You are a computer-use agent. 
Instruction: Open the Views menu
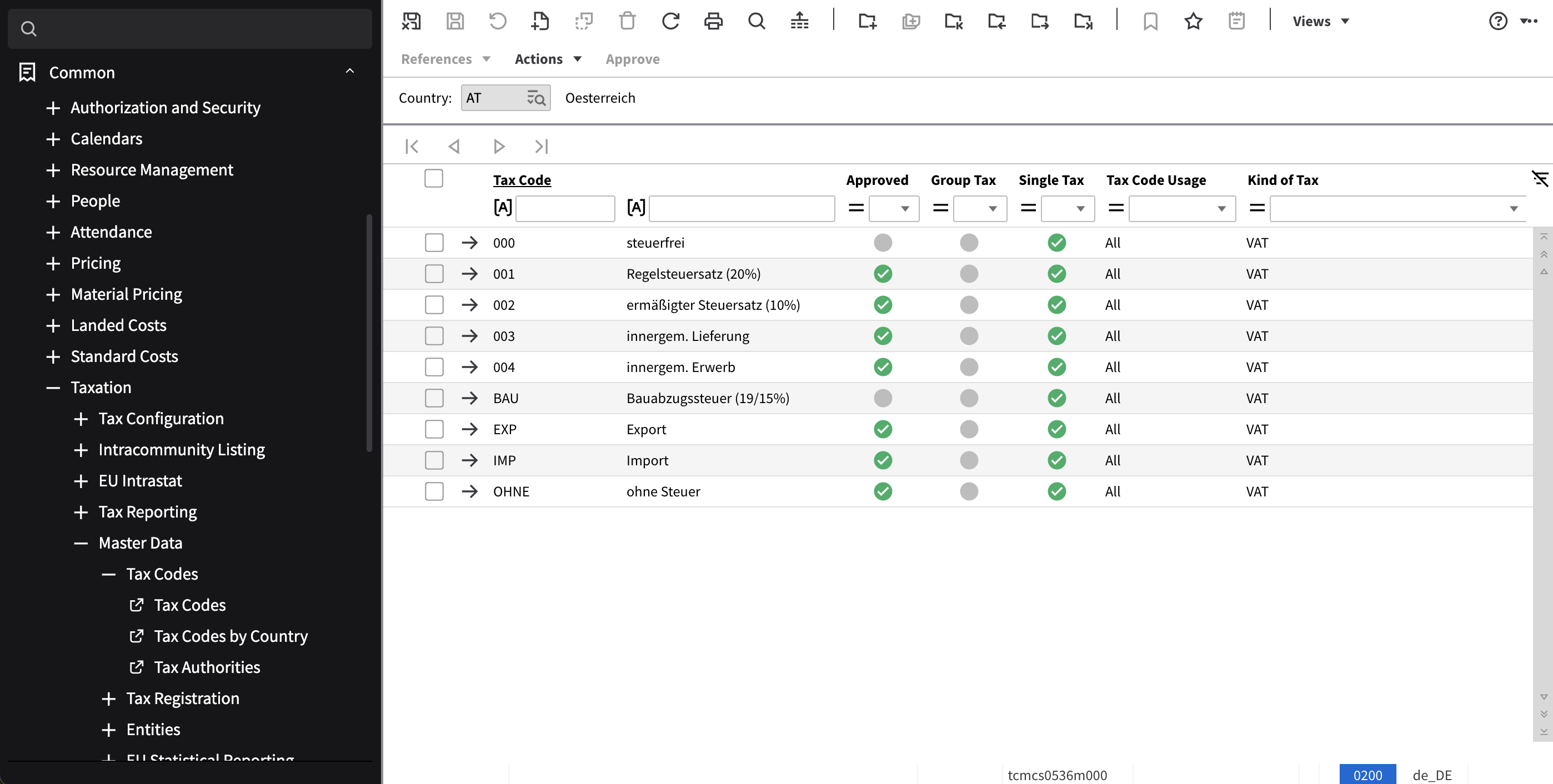(x=1320, y=21)
